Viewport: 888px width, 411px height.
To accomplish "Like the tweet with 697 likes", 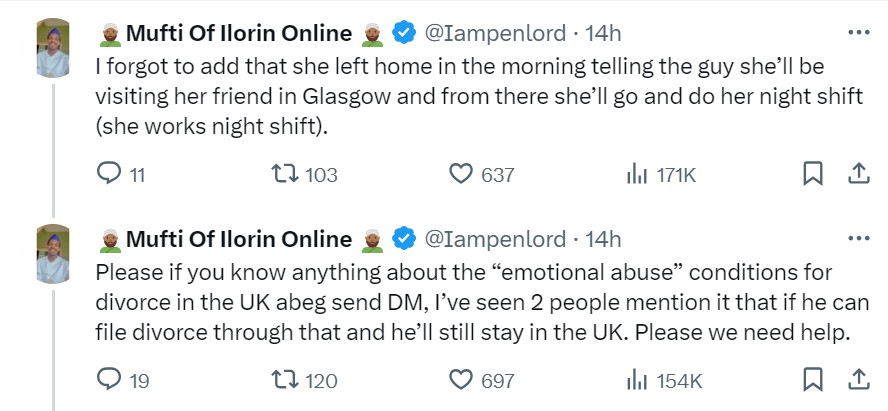I will pyautogui.click(x=460, y=380).
